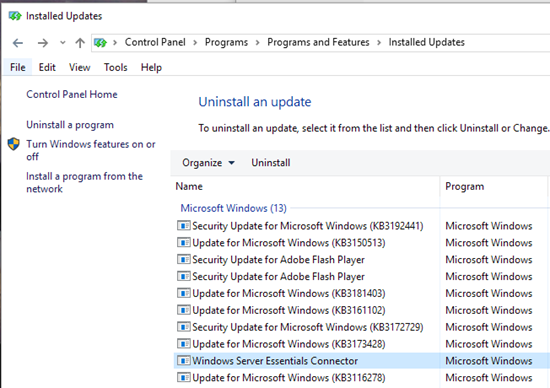550x388 pixels.
Task: Select Installed Updates breadcrumb
Action: 426,42
